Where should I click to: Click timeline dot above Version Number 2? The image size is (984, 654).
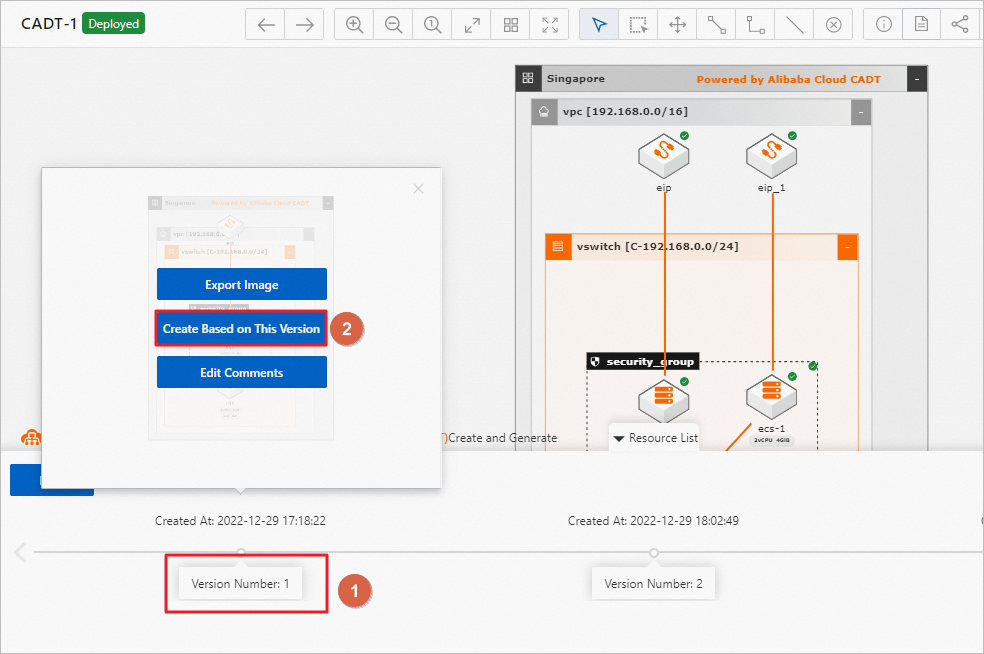(654, 553)
